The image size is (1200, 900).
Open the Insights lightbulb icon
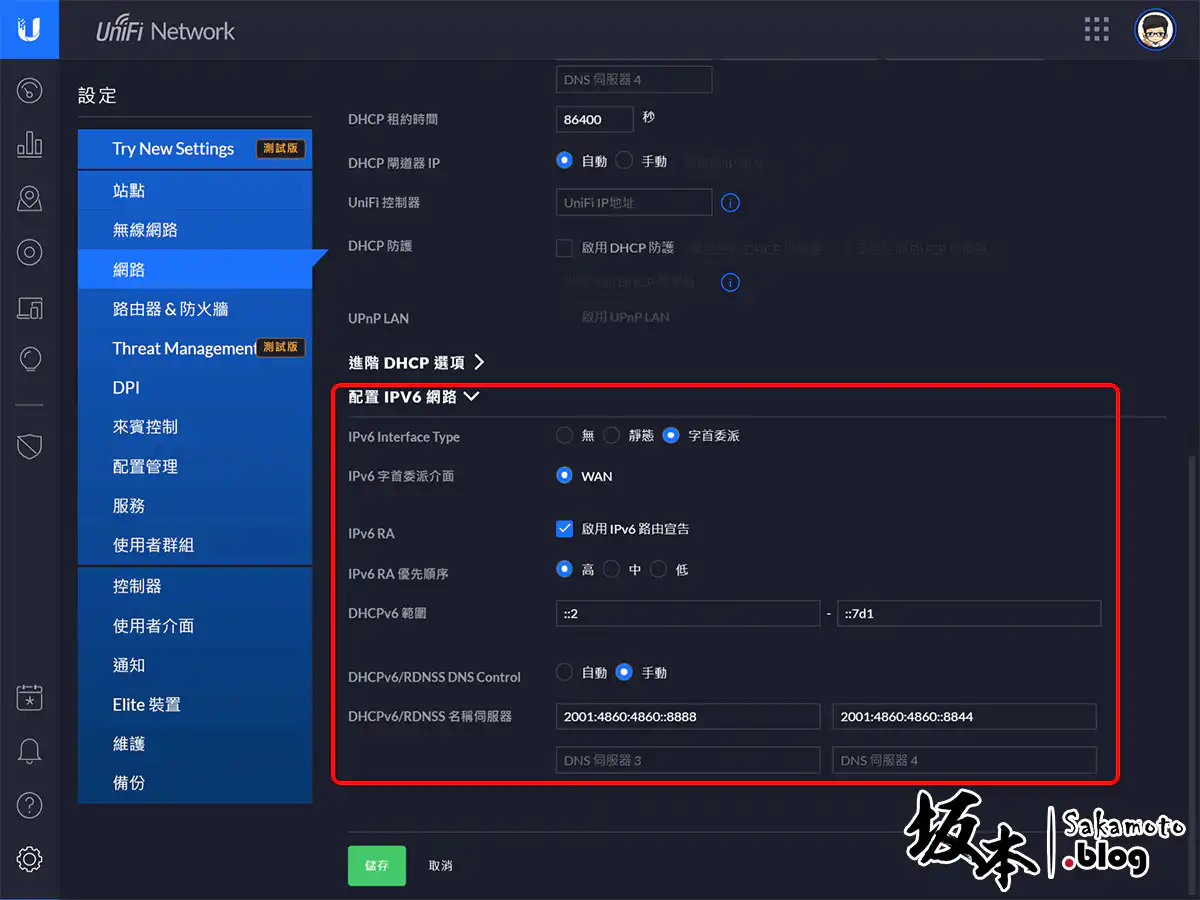point(30,359)
